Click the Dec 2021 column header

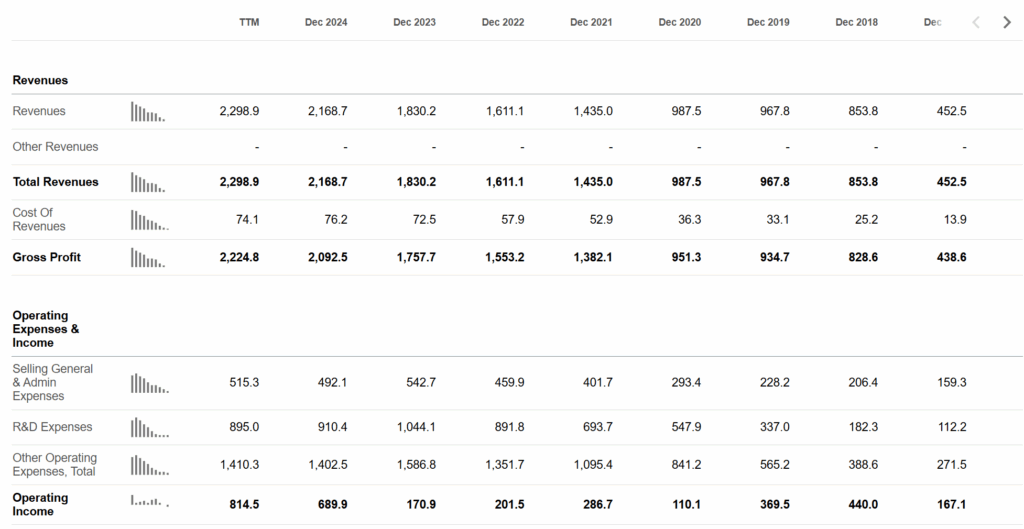pyautogui.click(x=591, y=22)
